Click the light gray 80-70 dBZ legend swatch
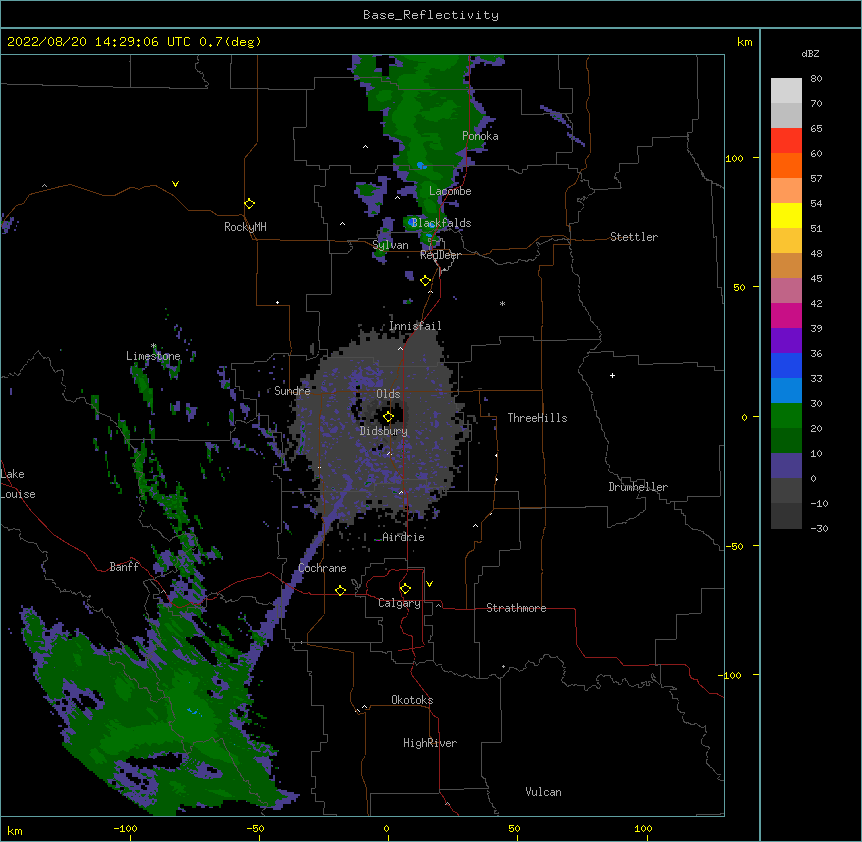 (x=786, y=91)
